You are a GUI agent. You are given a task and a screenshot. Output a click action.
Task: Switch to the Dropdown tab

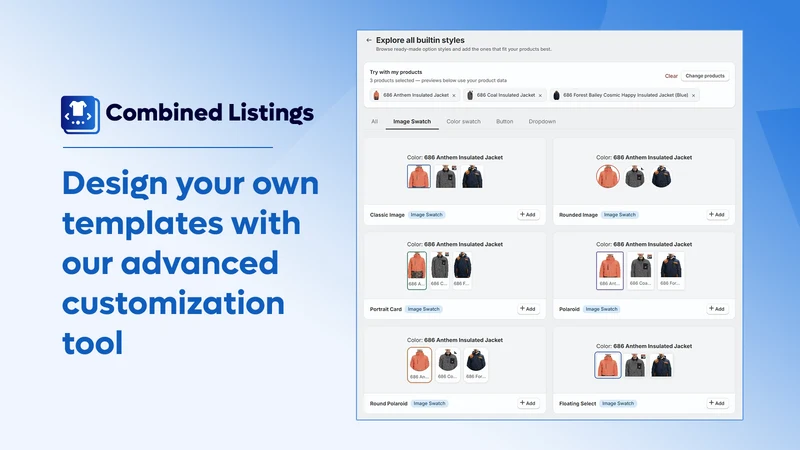click(542, 121)
